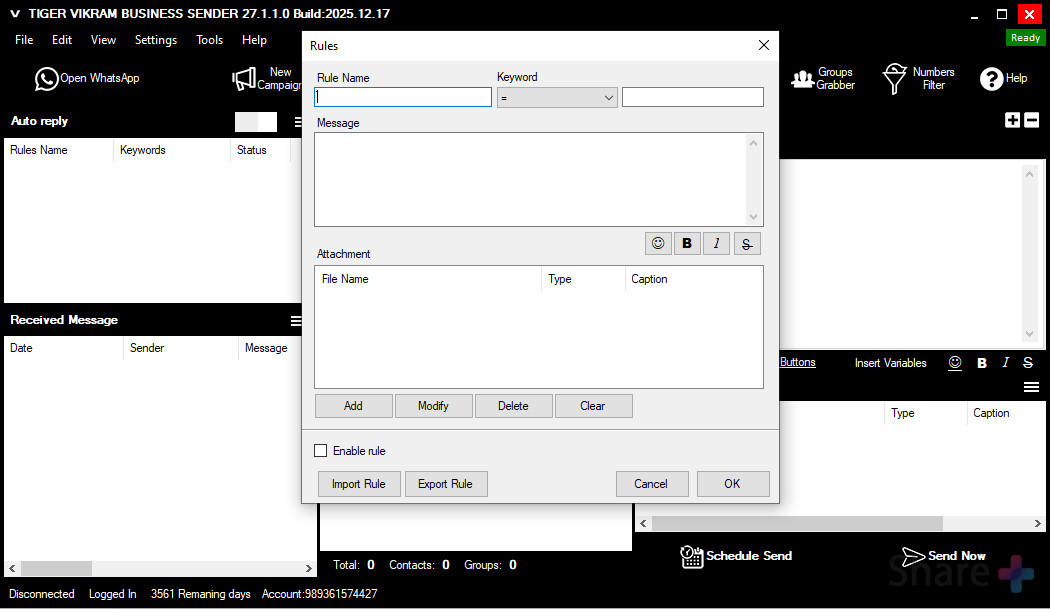
Task: Click the Ready status indicator
Action: [x=1025, y=38]
